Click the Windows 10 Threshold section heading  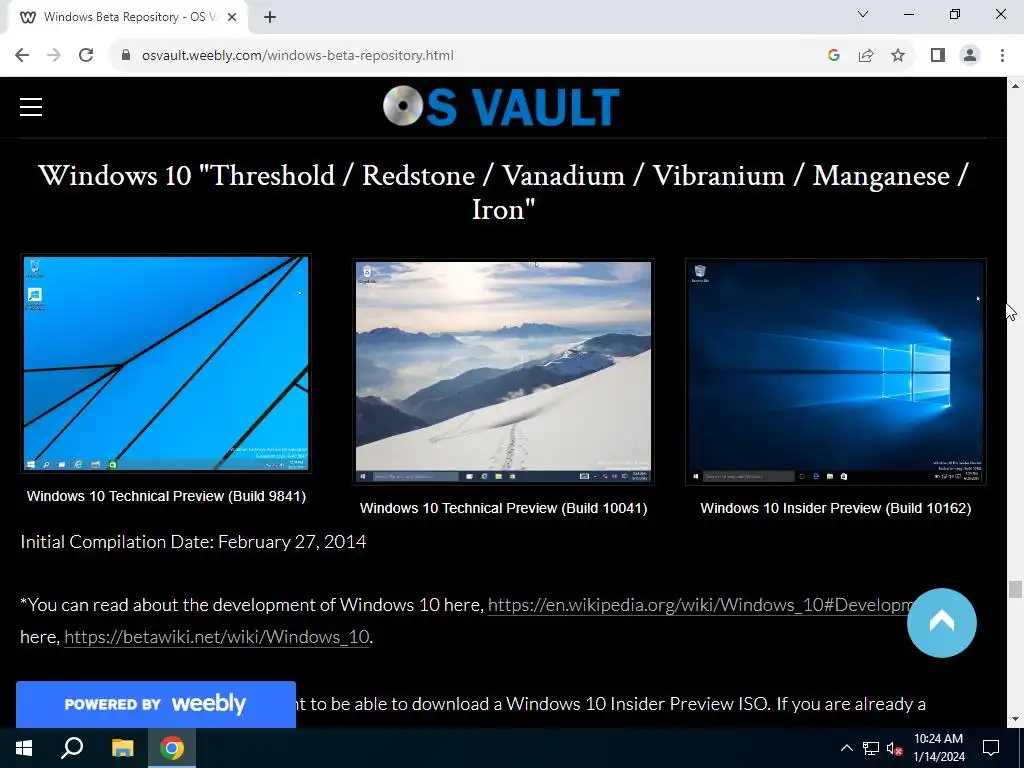tap(503, 192)
